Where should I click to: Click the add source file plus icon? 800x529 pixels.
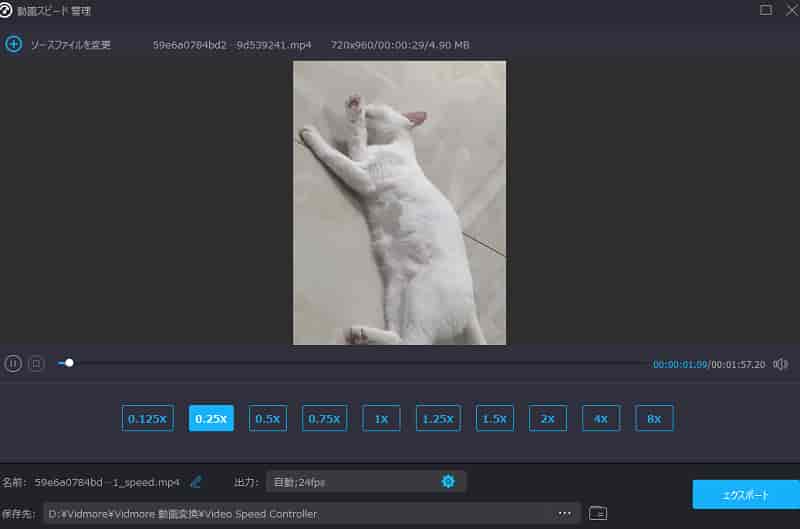click(x=13, y=44)
